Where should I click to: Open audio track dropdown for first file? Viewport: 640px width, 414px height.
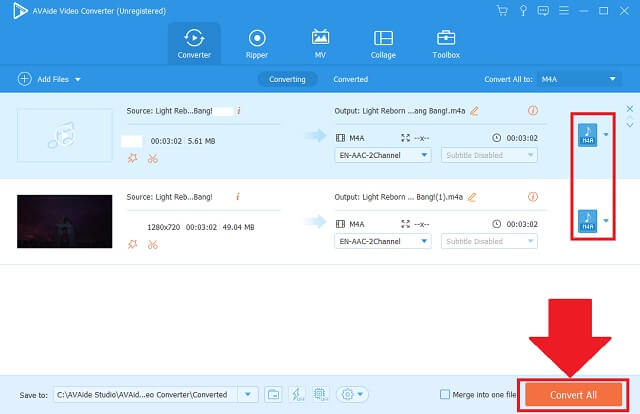[x=383, y=155]
